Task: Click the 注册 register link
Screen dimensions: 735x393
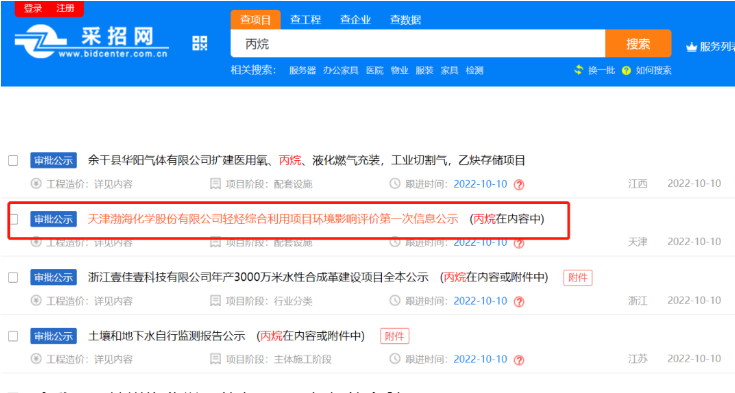Action: pos(65,8)
